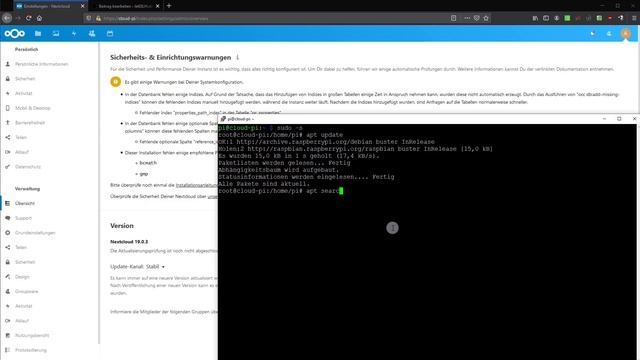Close the Einstellungen - Nextcloud tab
The width and height of the screenshot is (640, 360).
click(82, 6)
